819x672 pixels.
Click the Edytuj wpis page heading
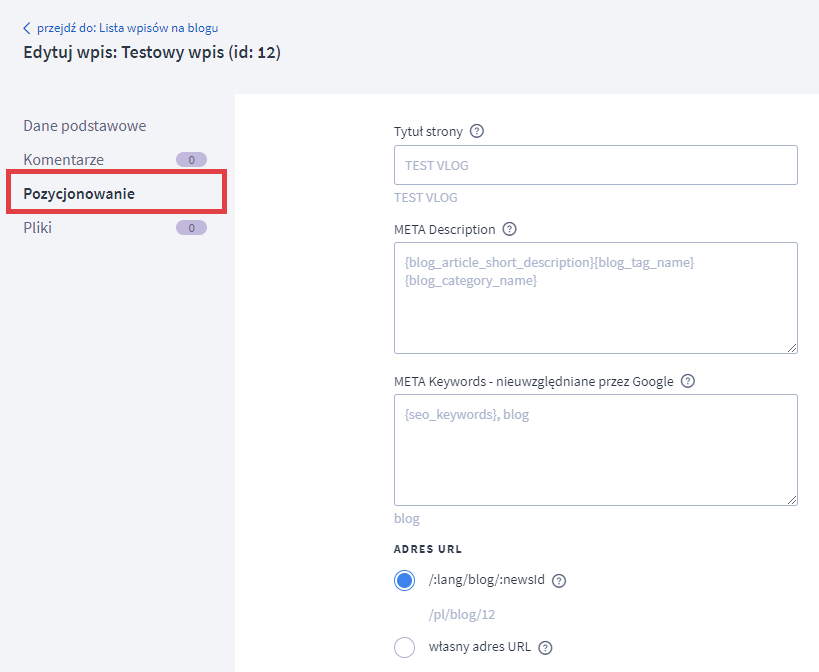(x=152, y=52)
